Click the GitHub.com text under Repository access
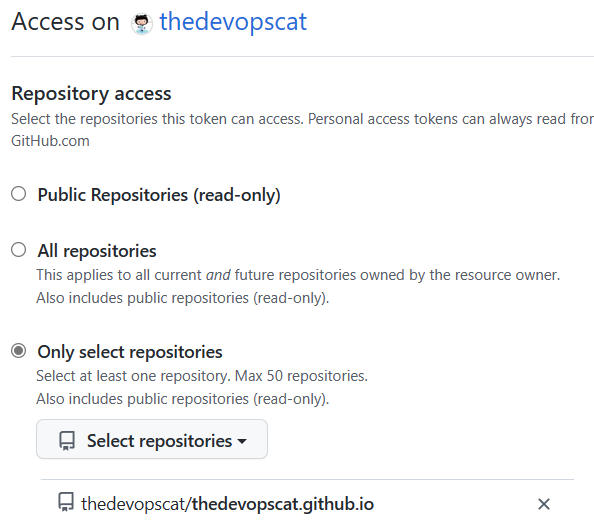The image size is (594, 529). coord(50,141)
